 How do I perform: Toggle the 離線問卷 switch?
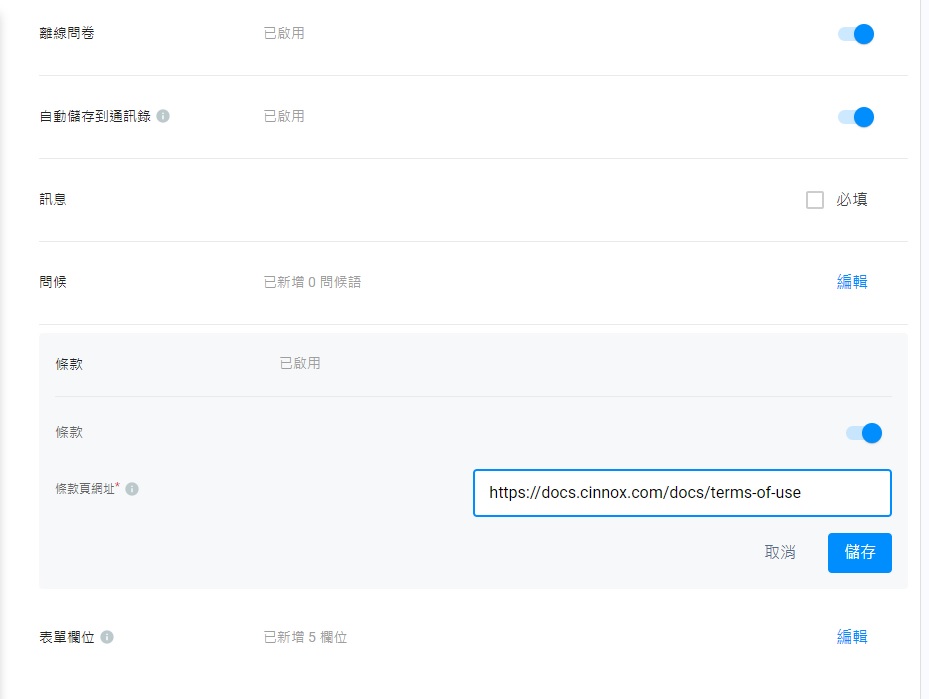pos(856,34)
